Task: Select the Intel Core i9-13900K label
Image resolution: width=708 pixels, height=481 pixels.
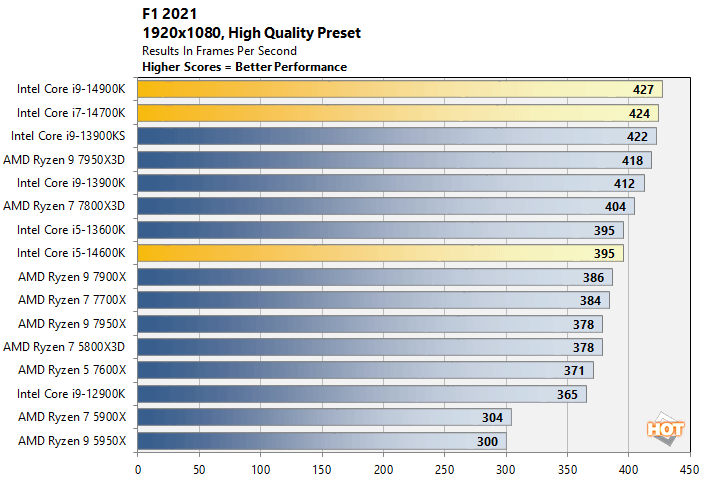Action: pyautogui.click(x=71, y=183)
